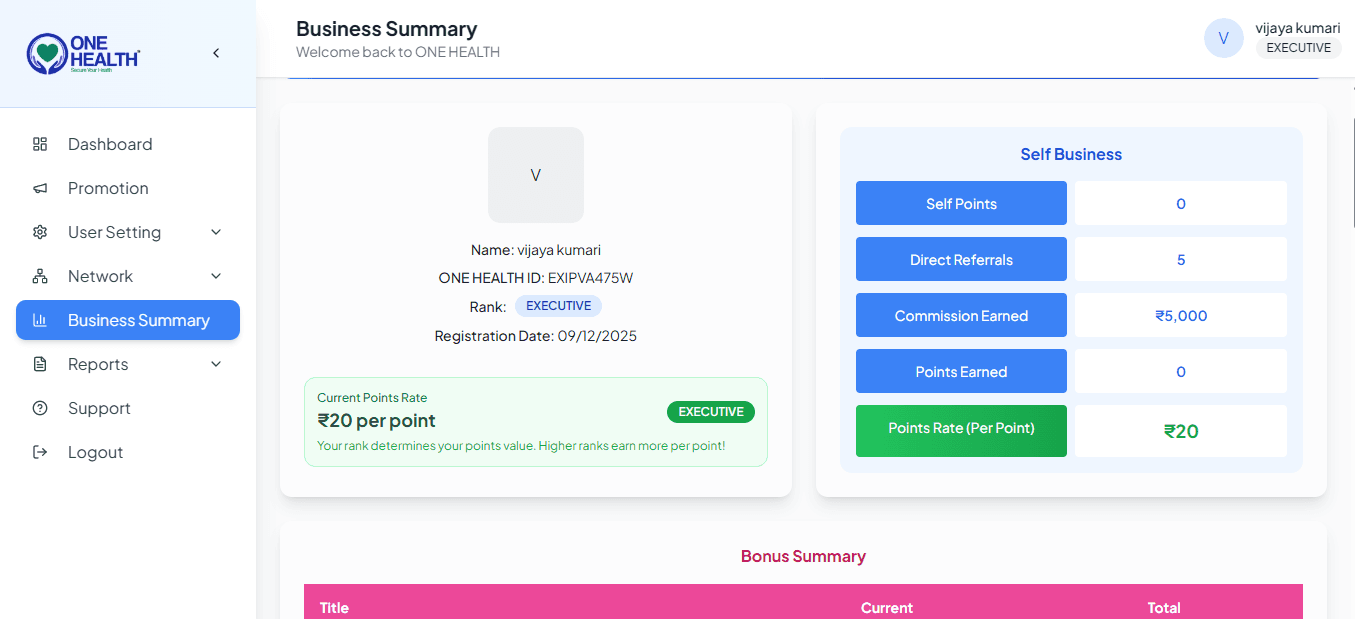The width and height of the screenshot is (1355, 619).
Task: Click the Business Summary chart icon
Action: [40, 320]
